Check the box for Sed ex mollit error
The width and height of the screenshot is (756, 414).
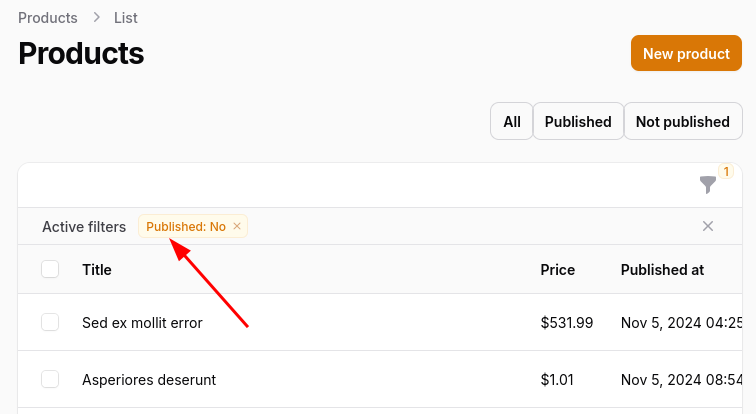click(50, 322)
